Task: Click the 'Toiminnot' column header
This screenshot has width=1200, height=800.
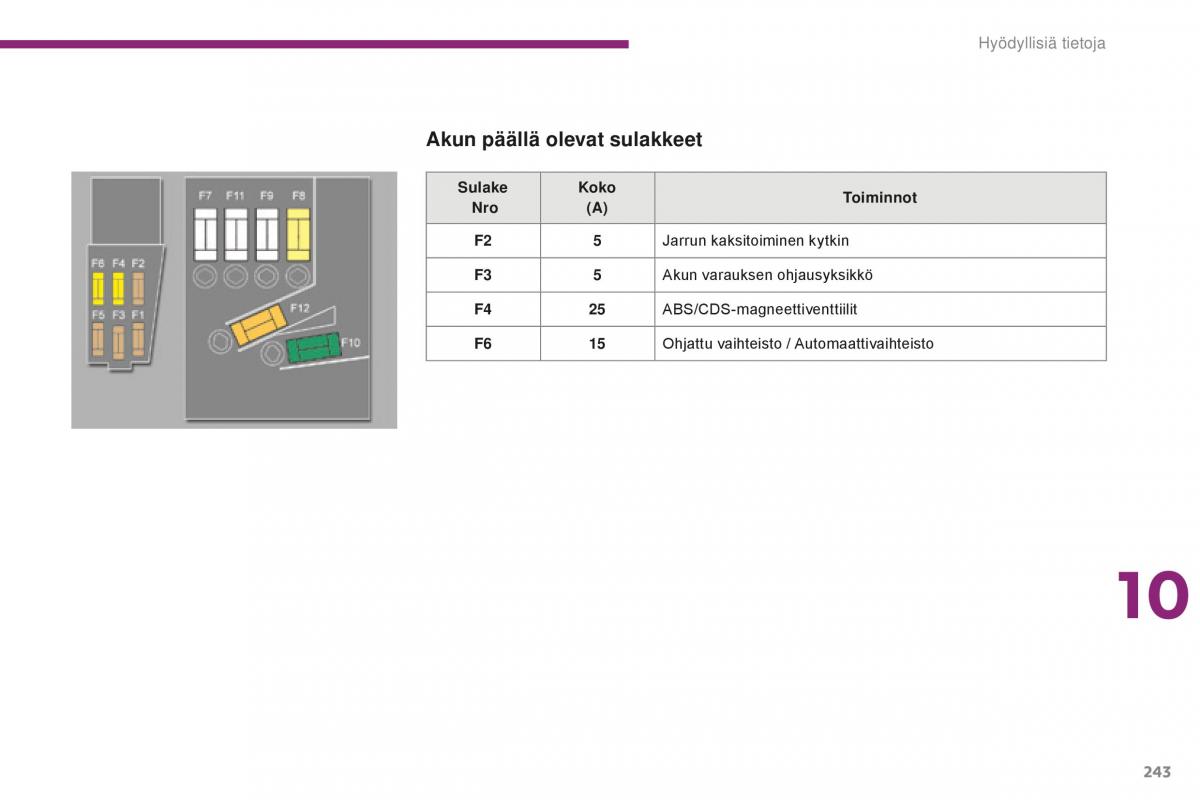Action: [880, 198]
